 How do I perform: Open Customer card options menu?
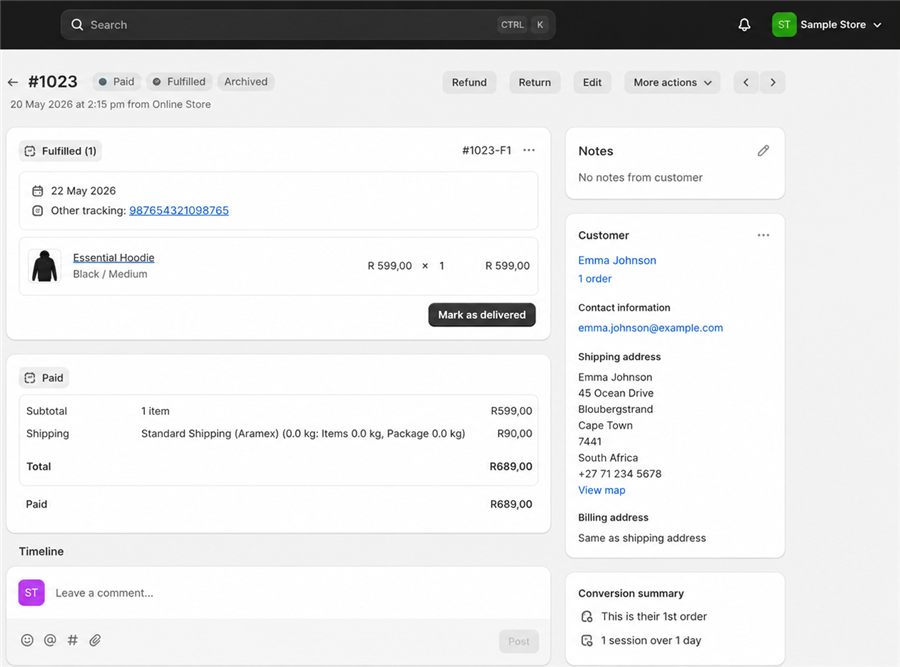[x=763, y=235]
